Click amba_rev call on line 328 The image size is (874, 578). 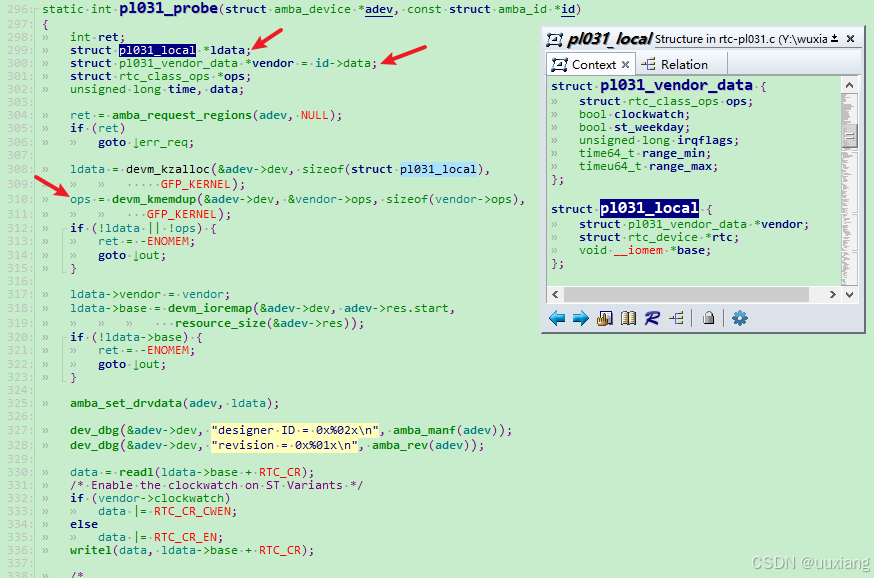400,445
